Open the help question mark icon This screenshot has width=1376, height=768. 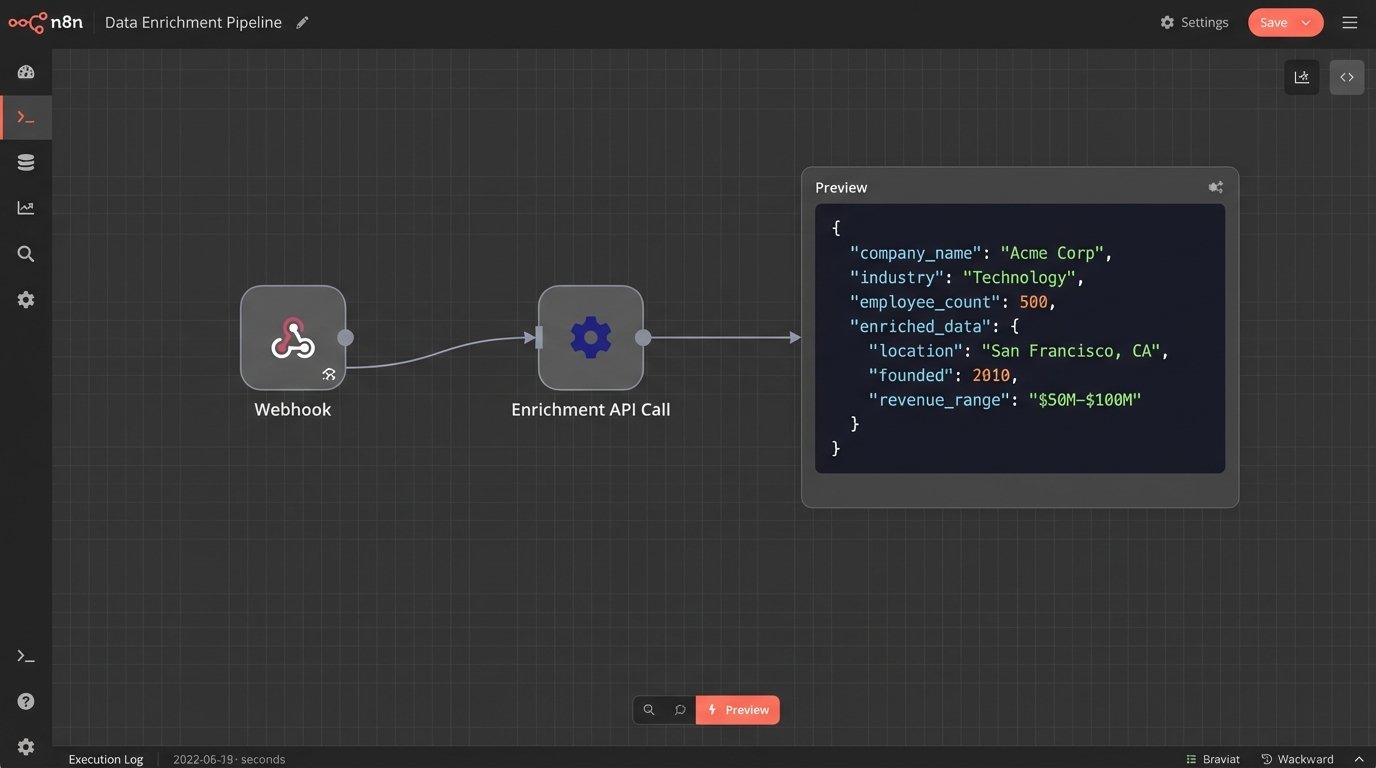(x=26, y=701)
